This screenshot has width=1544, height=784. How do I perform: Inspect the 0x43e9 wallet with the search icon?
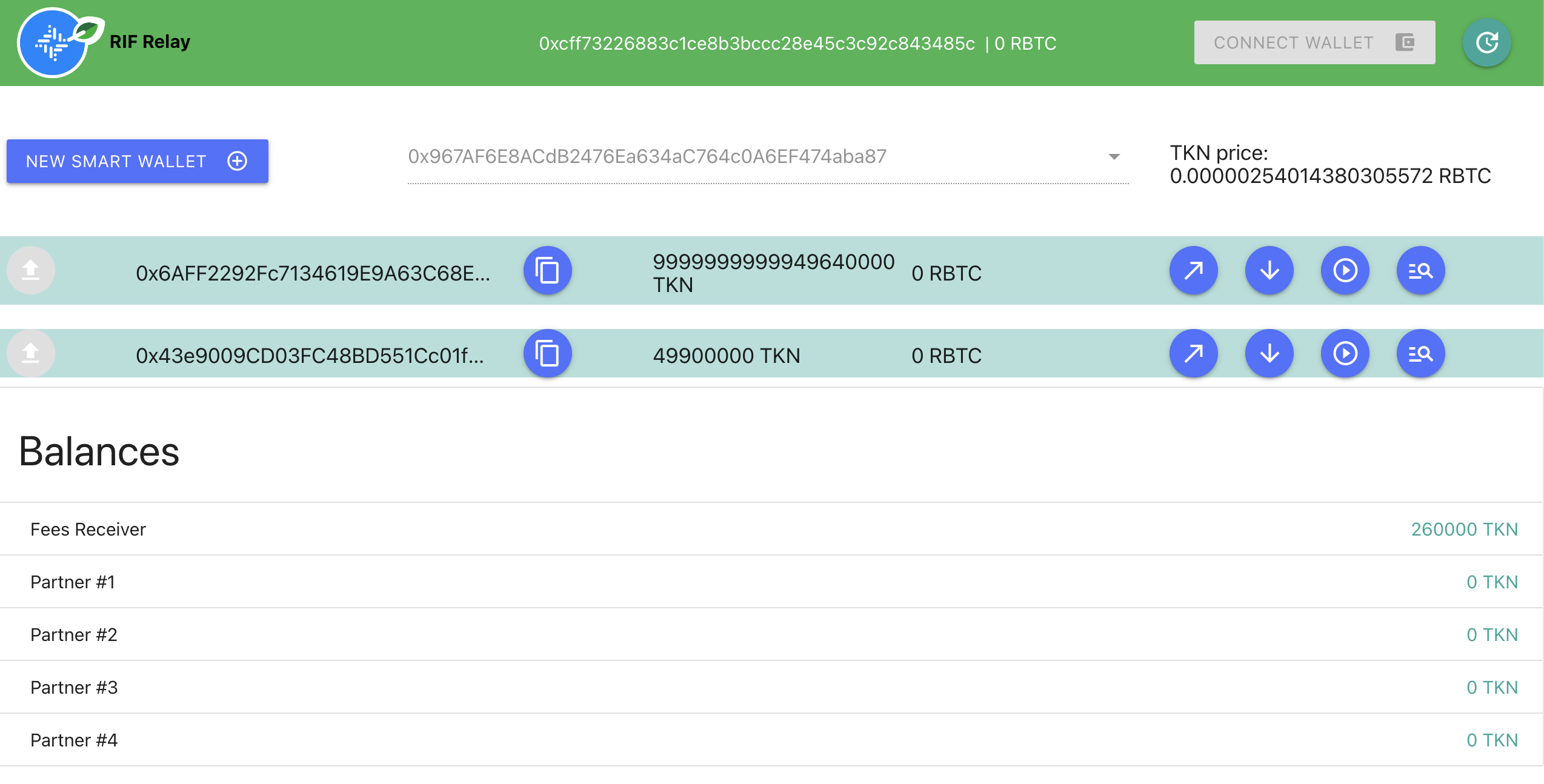1420,353
